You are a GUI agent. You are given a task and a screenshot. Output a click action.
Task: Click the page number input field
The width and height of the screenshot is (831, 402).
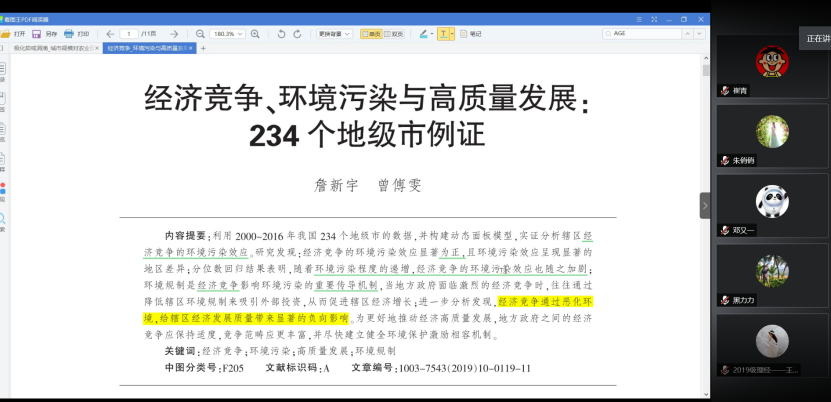click(129, 34)
